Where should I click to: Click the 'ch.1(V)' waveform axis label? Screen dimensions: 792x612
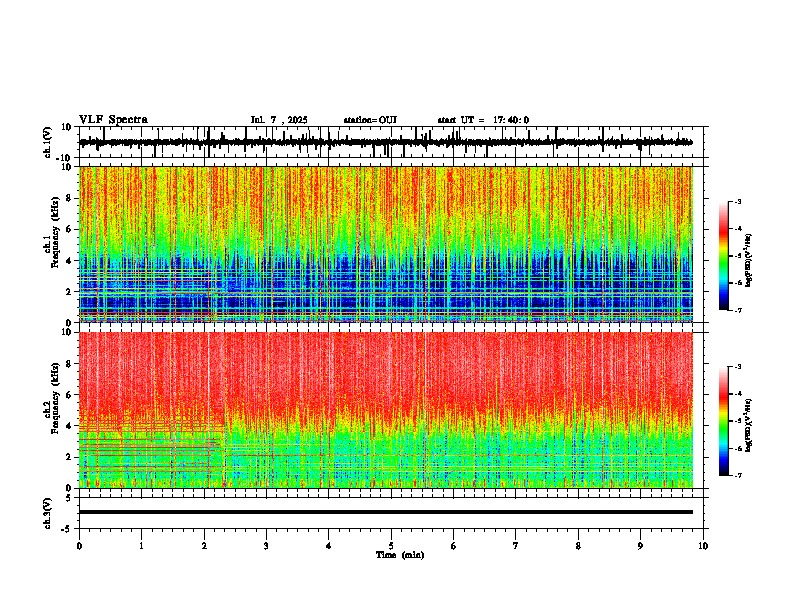pos(48,142)
